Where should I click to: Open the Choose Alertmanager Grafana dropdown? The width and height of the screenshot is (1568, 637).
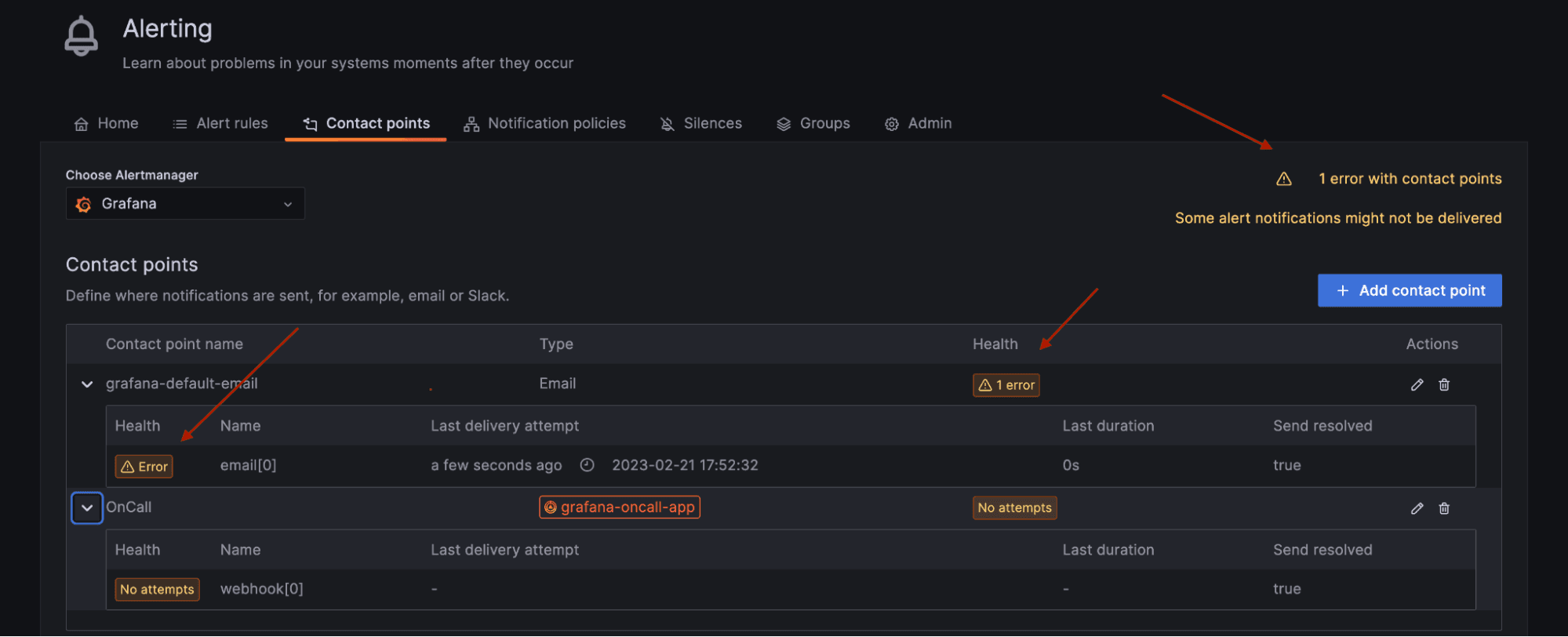pos(185,203)
